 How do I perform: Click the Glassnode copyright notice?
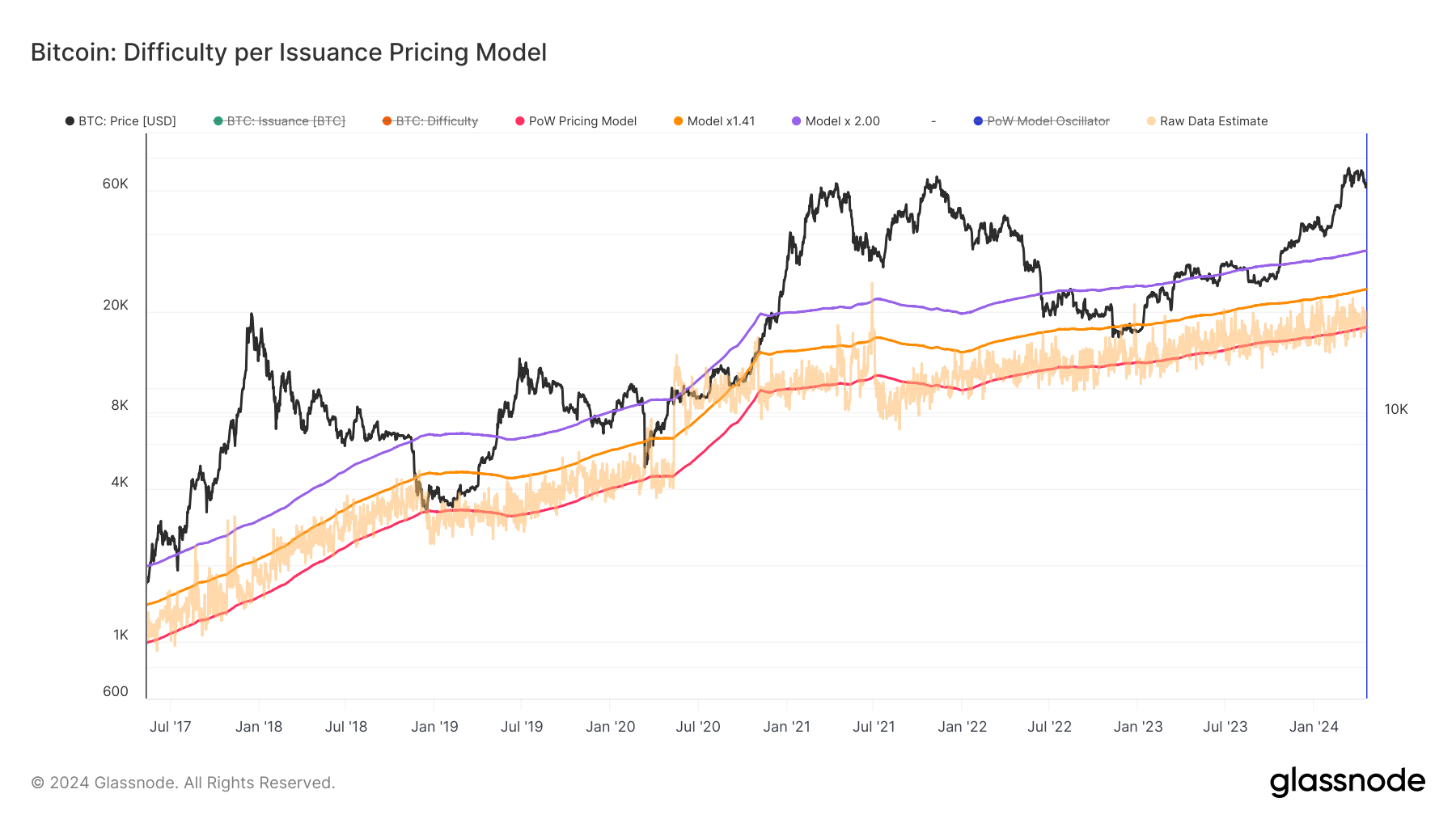(183, 783)
